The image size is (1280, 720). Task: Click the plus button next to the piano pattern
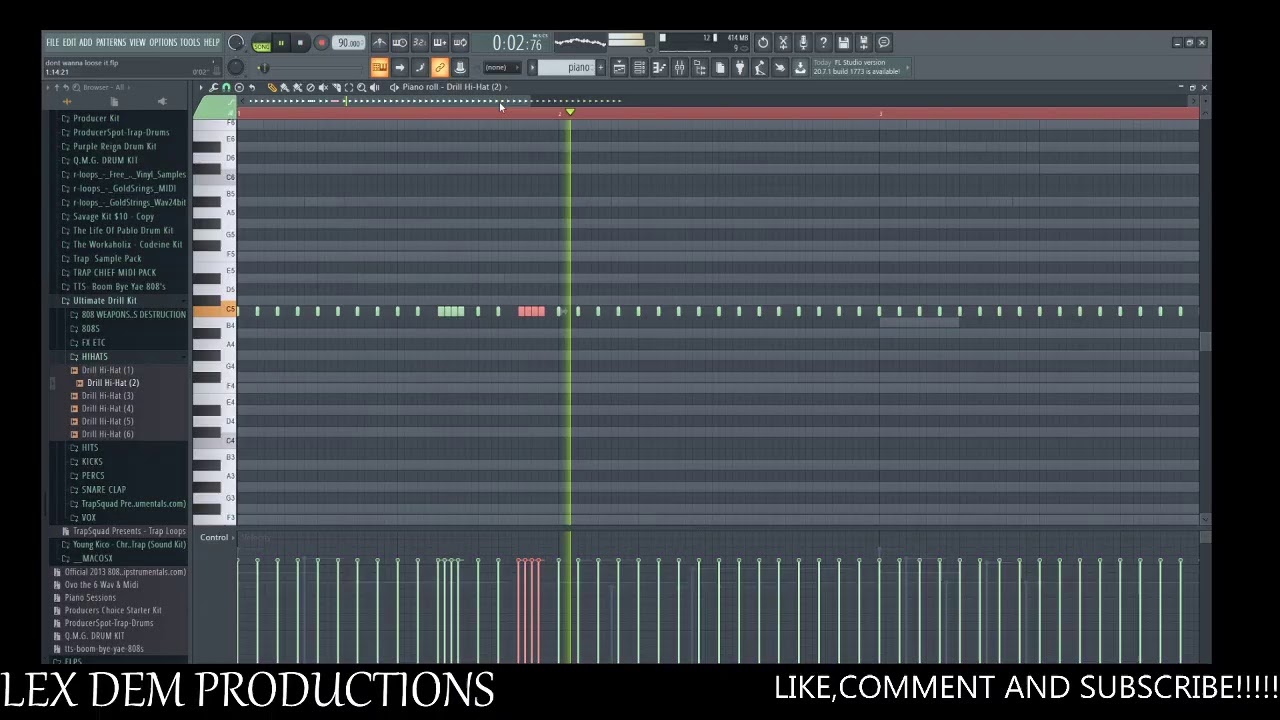600,67
